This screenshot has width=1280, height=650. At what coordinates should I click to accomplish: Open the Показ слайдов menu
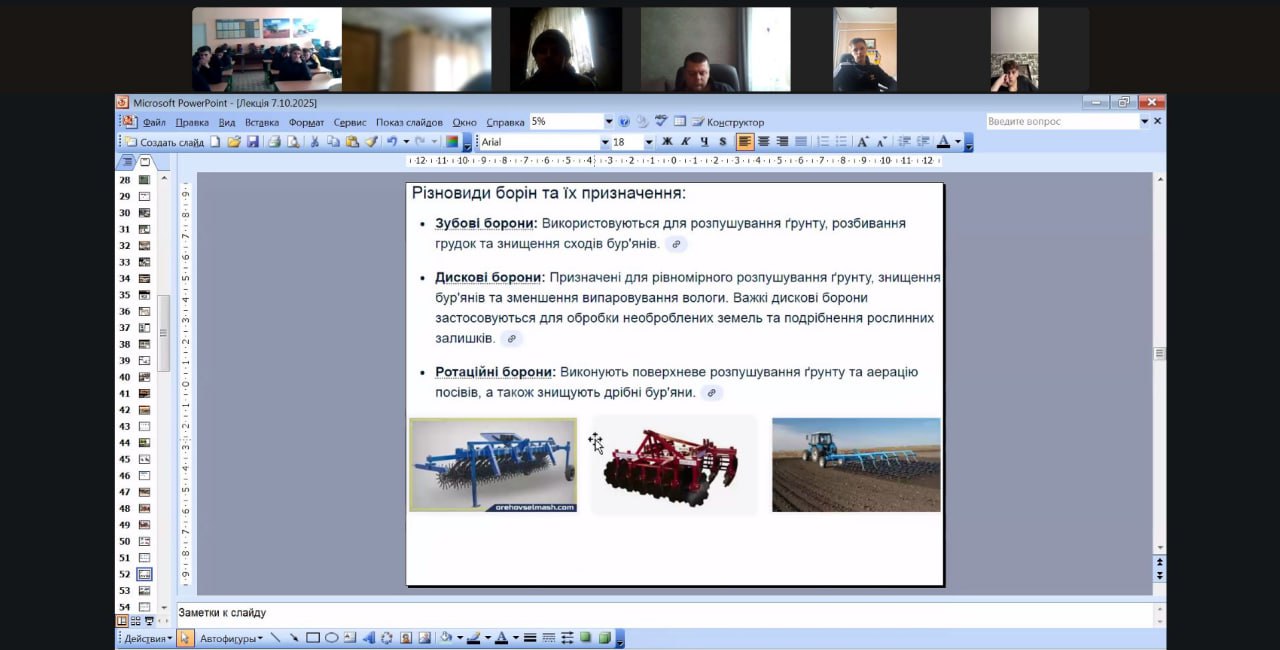coord(409,122)
